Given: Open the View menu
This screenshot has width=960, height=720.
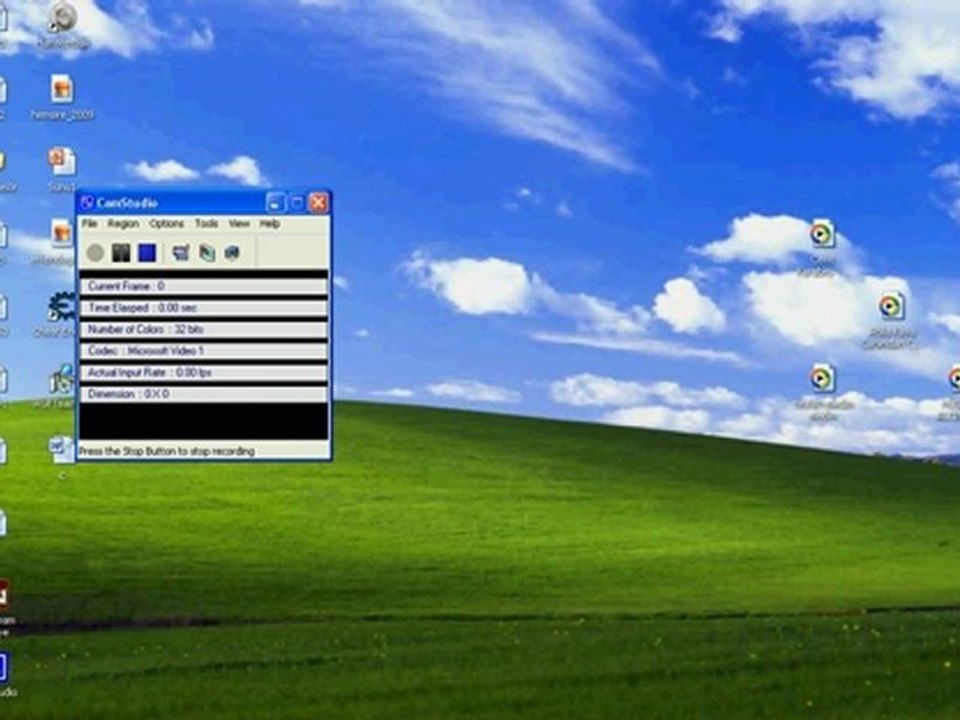Looking at the screenshot, I should (x=239, y=223).
